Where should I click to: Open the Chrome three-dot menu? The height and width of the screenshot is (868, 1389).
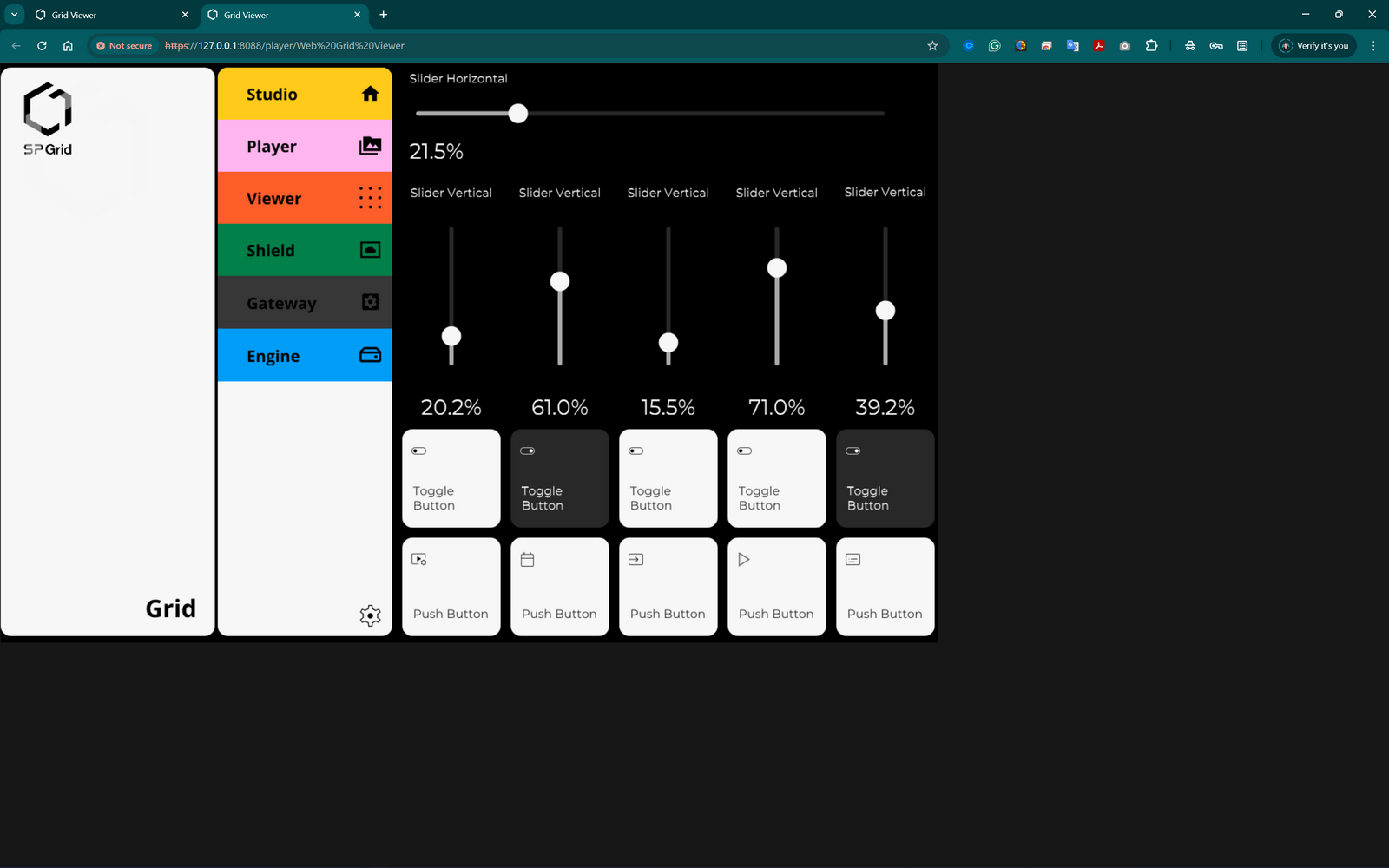tap(1373, 46)
